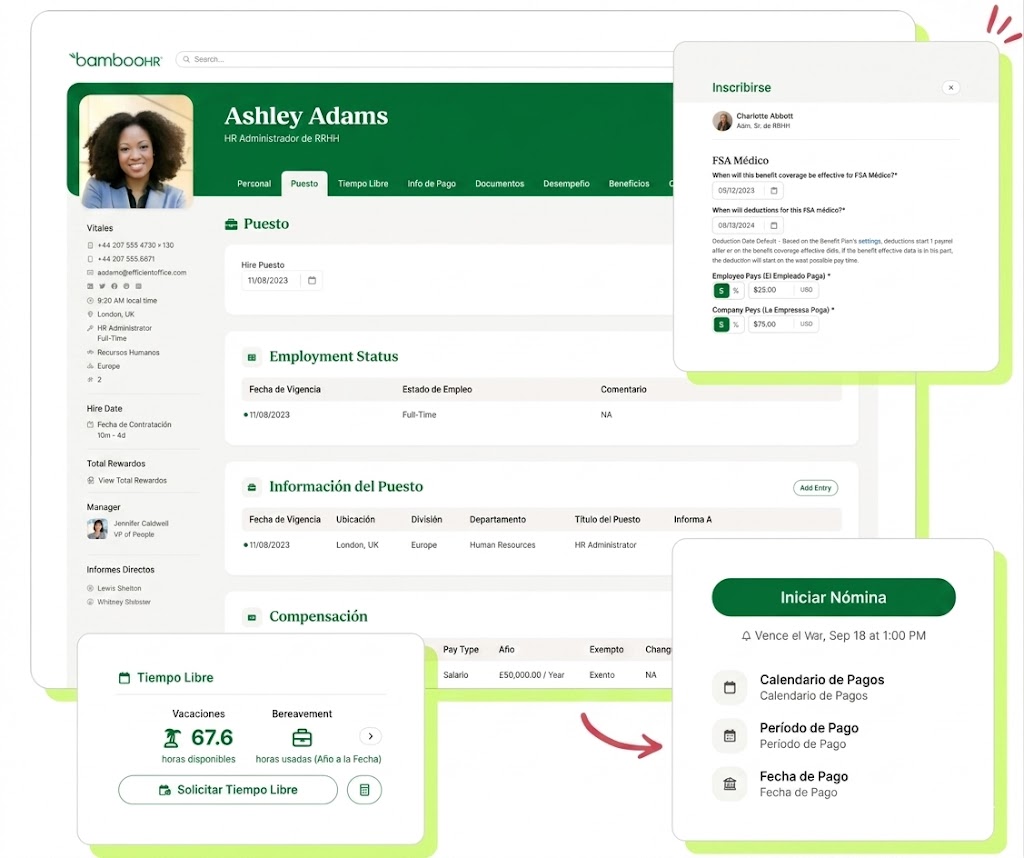Click Jennifer Caldwell's avatar thumbnail
Screen dimensions: 1024x858
tap(97, 528)
